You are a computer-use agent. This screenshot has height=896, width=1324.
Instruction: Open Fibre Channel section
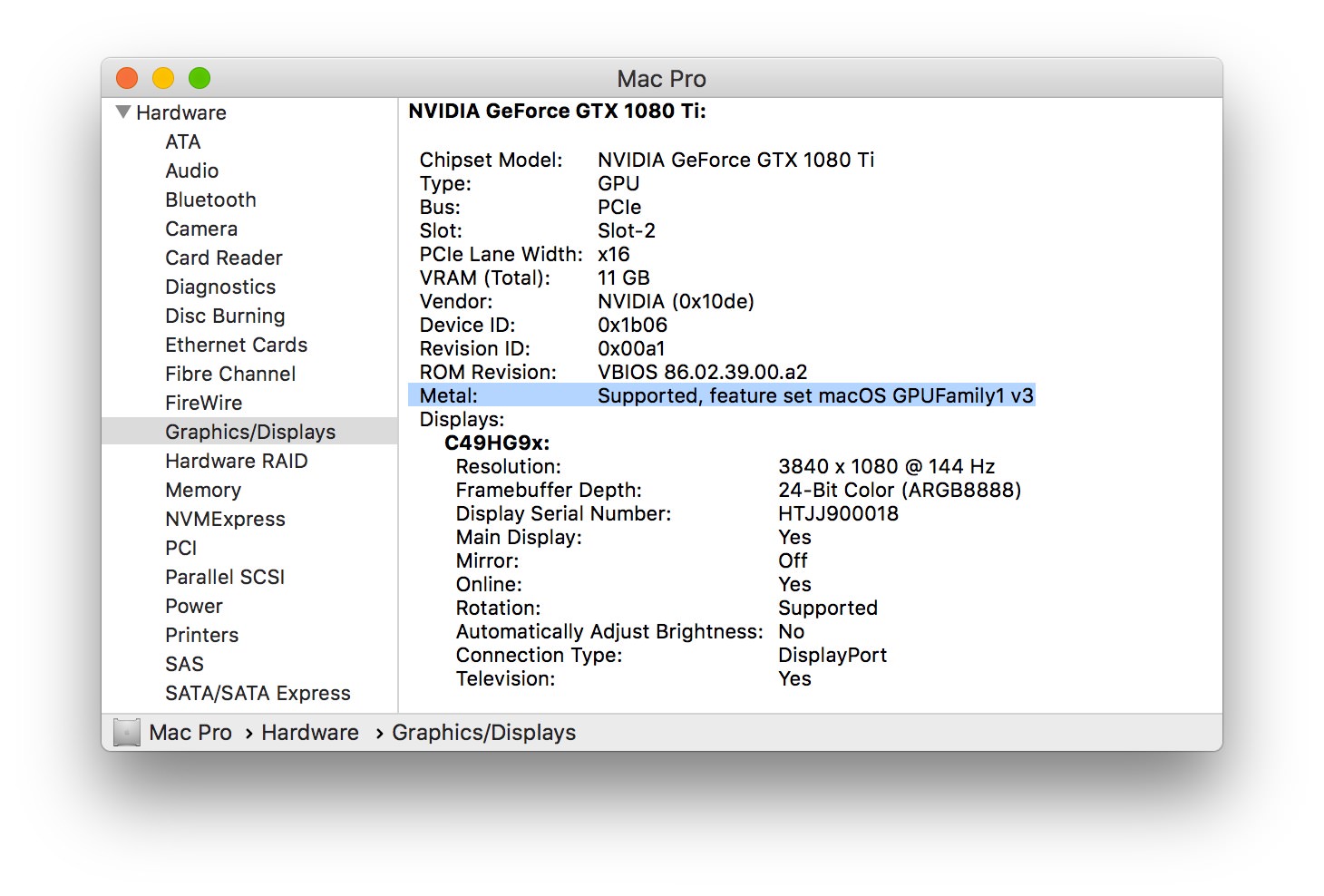[x=230, y=374]
